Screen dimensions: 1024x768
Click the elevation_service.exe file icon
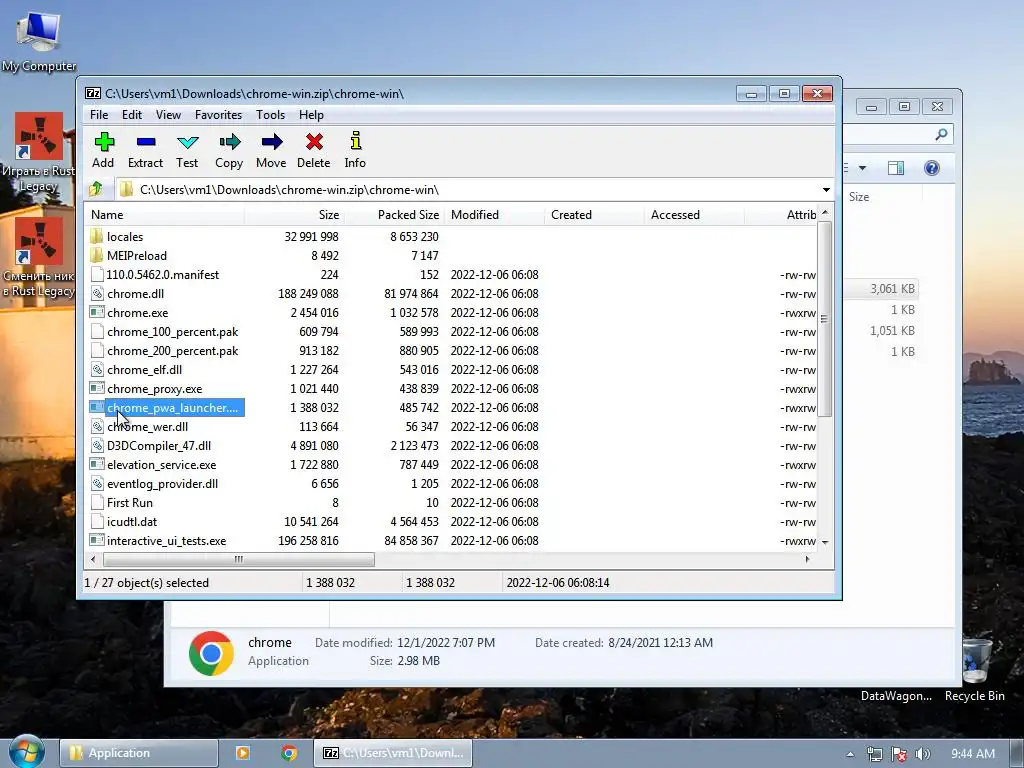(97, 464)
